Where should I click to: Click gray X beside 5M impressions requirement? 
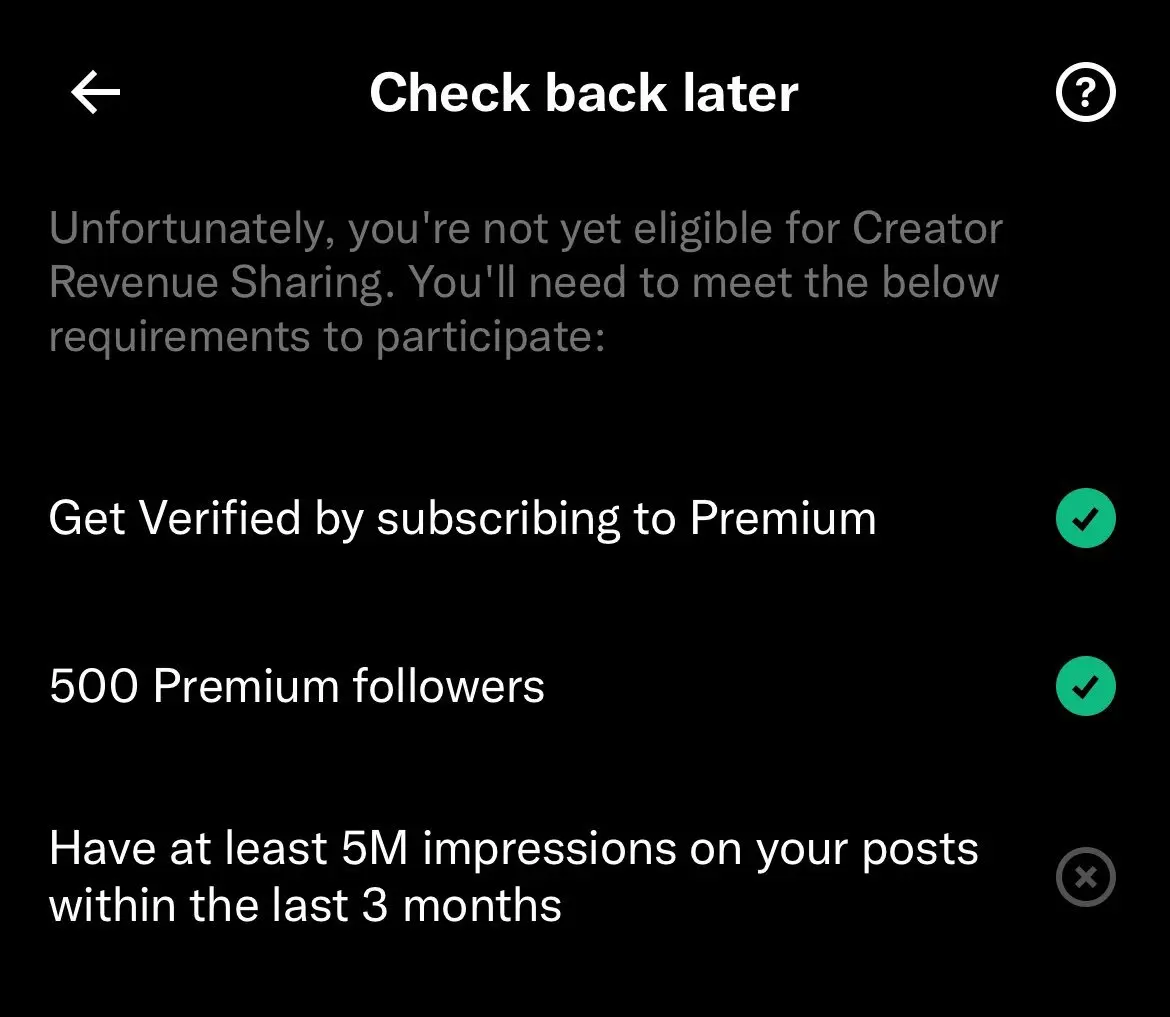point(1085,877)
